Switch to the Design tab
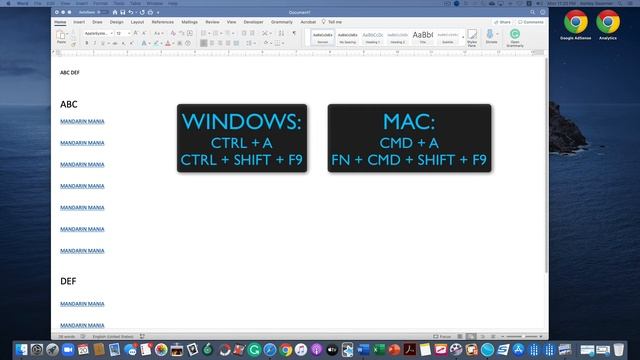Image resolution: width=640 pixels, height=360 pixels. click(116, 22)
